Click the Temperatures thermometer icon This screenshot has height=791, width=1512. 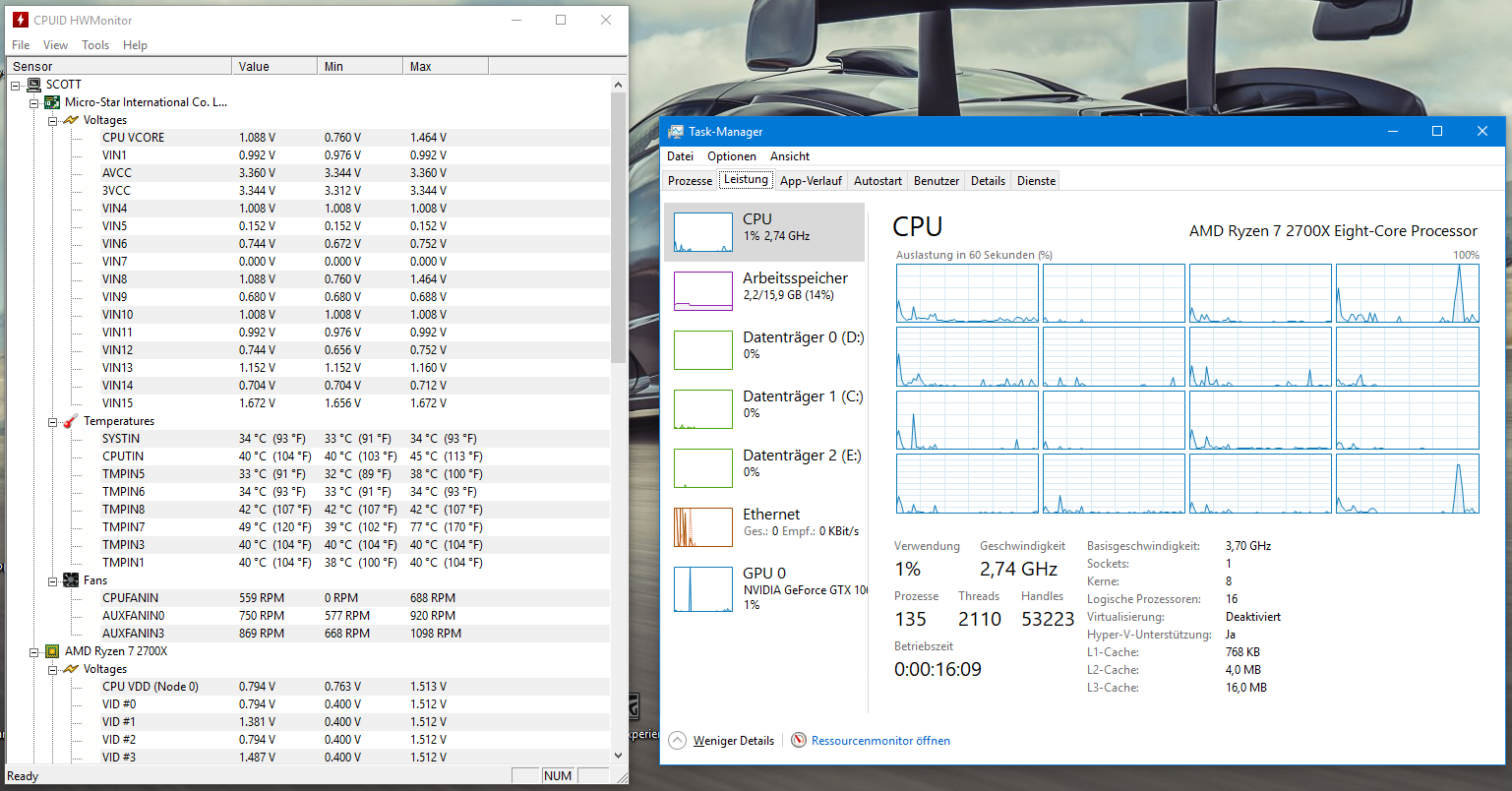[70, 421]
